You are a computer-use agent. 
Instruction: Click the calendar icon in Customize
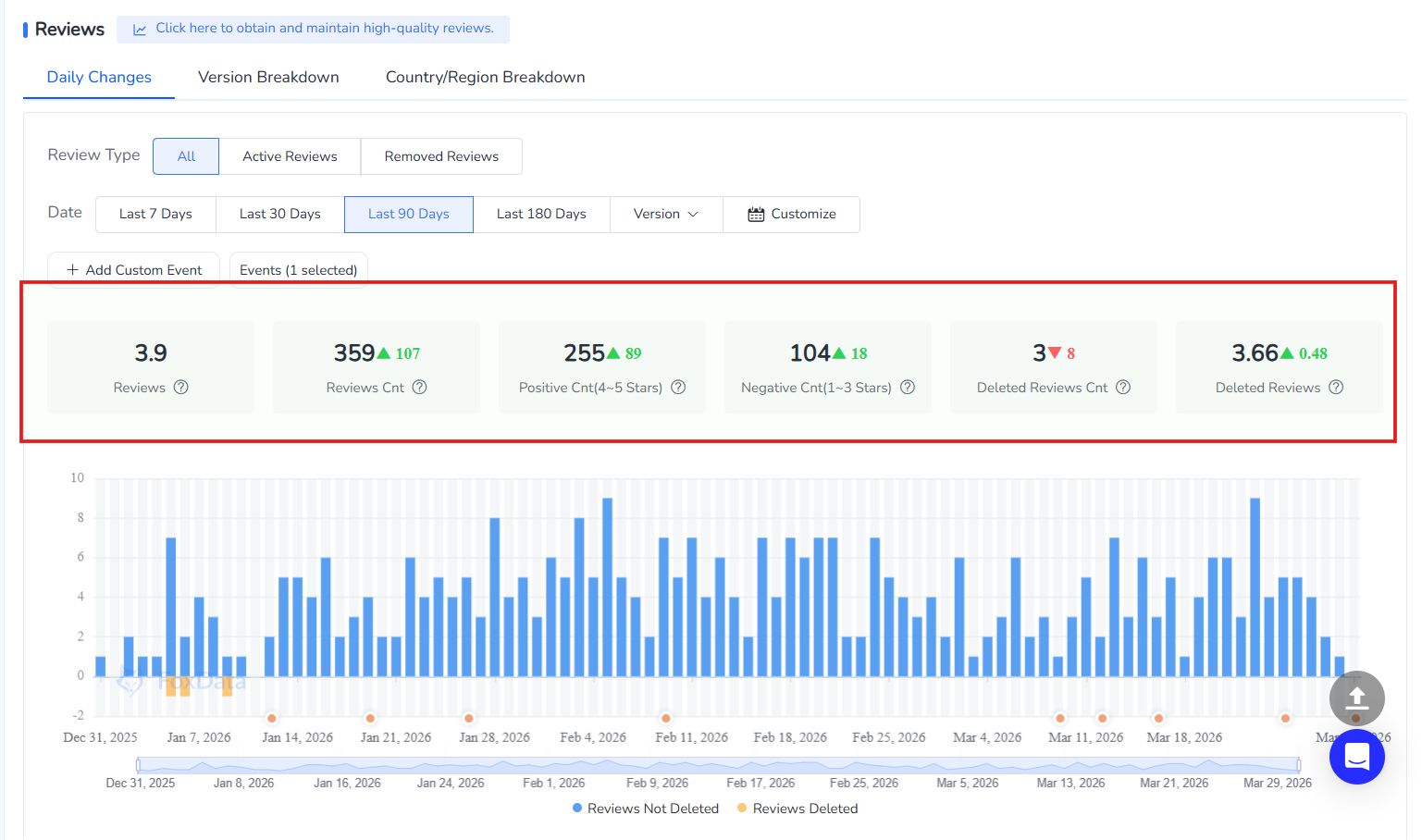(756, 215)
